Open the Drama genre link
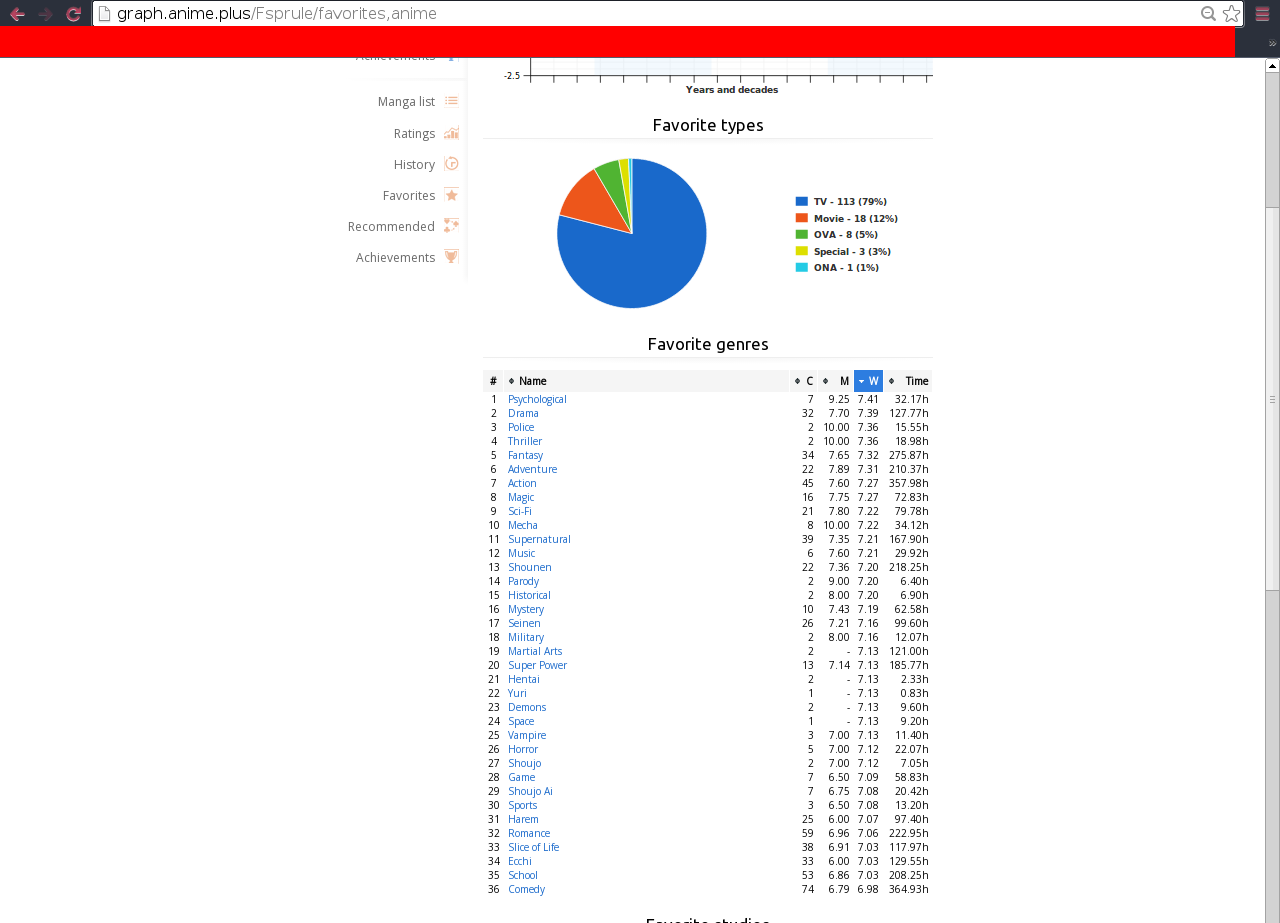 coord(523,414)
